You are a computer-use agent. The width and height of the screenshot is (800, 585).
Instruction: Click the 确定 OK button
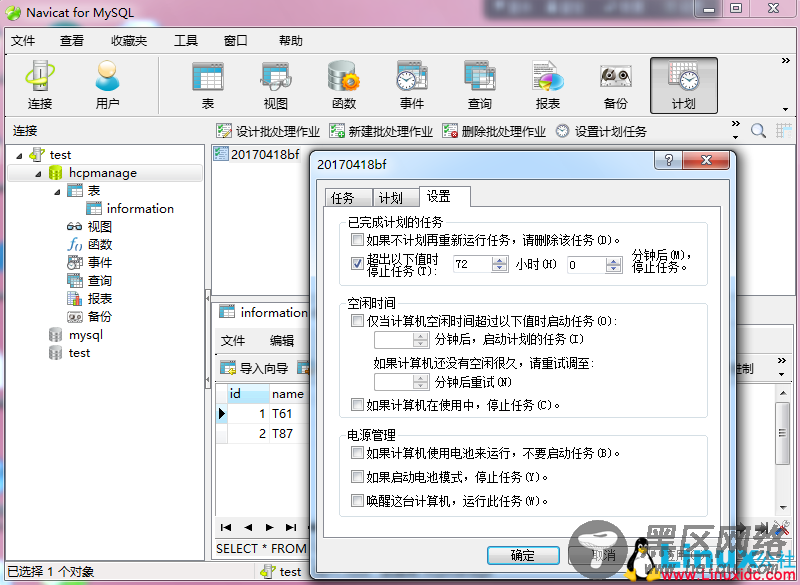[x=523, y=555]
